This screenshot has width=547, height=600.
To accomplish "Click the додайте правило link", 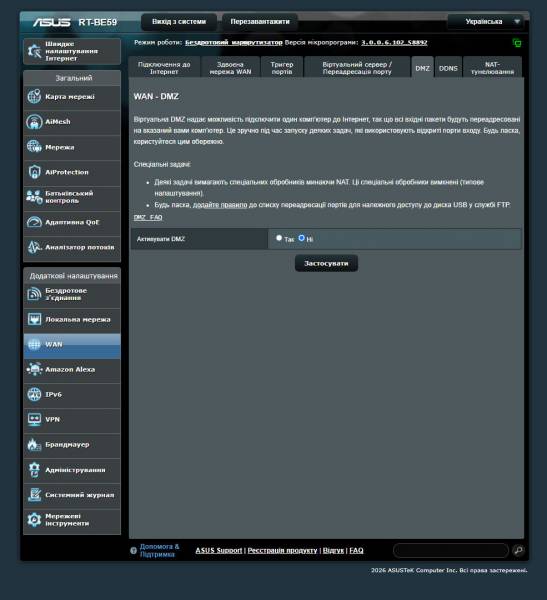I will click(x=220, y=205).
